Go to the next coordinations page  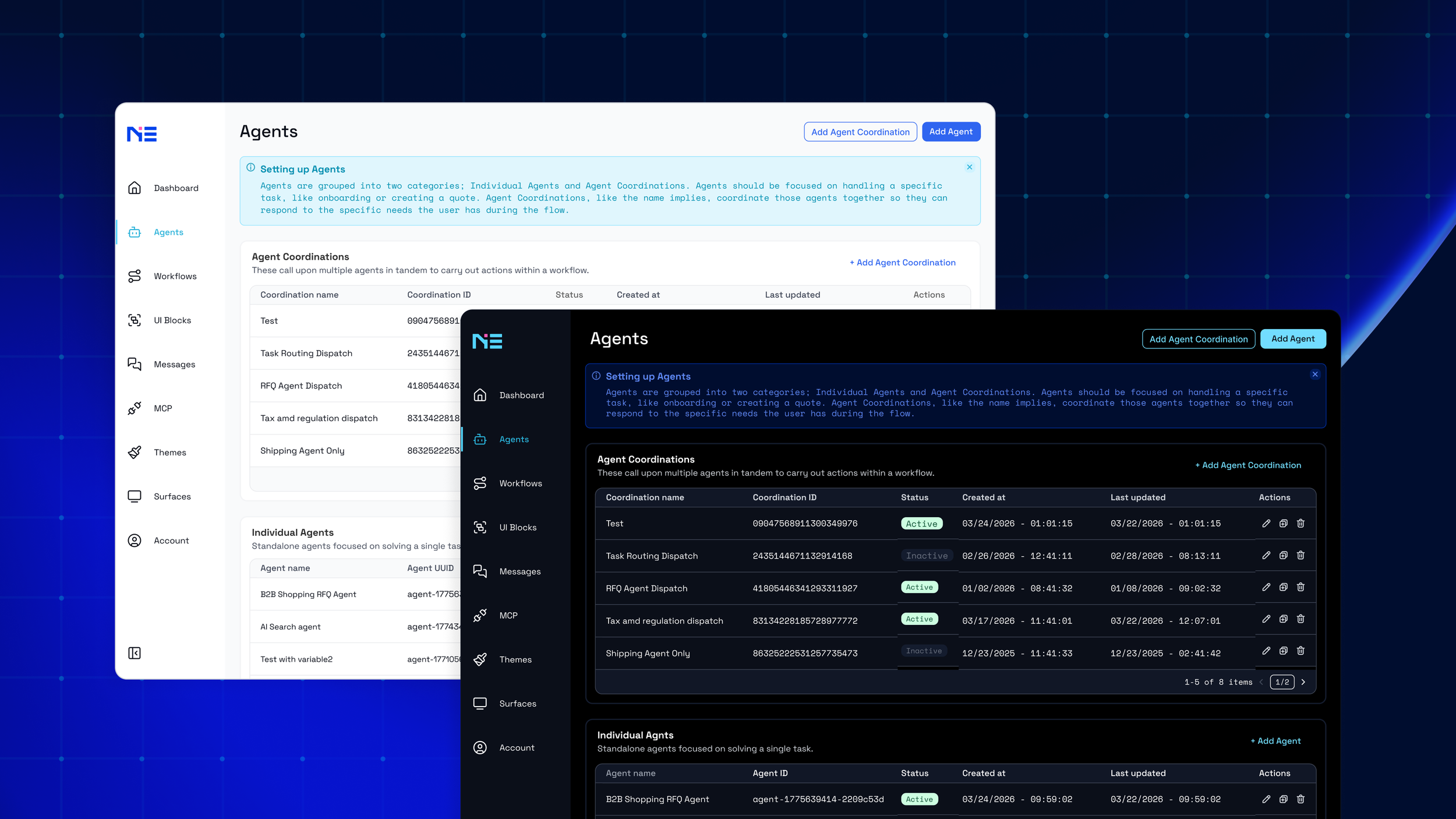pyautogui.click(x=1303, y=682)
